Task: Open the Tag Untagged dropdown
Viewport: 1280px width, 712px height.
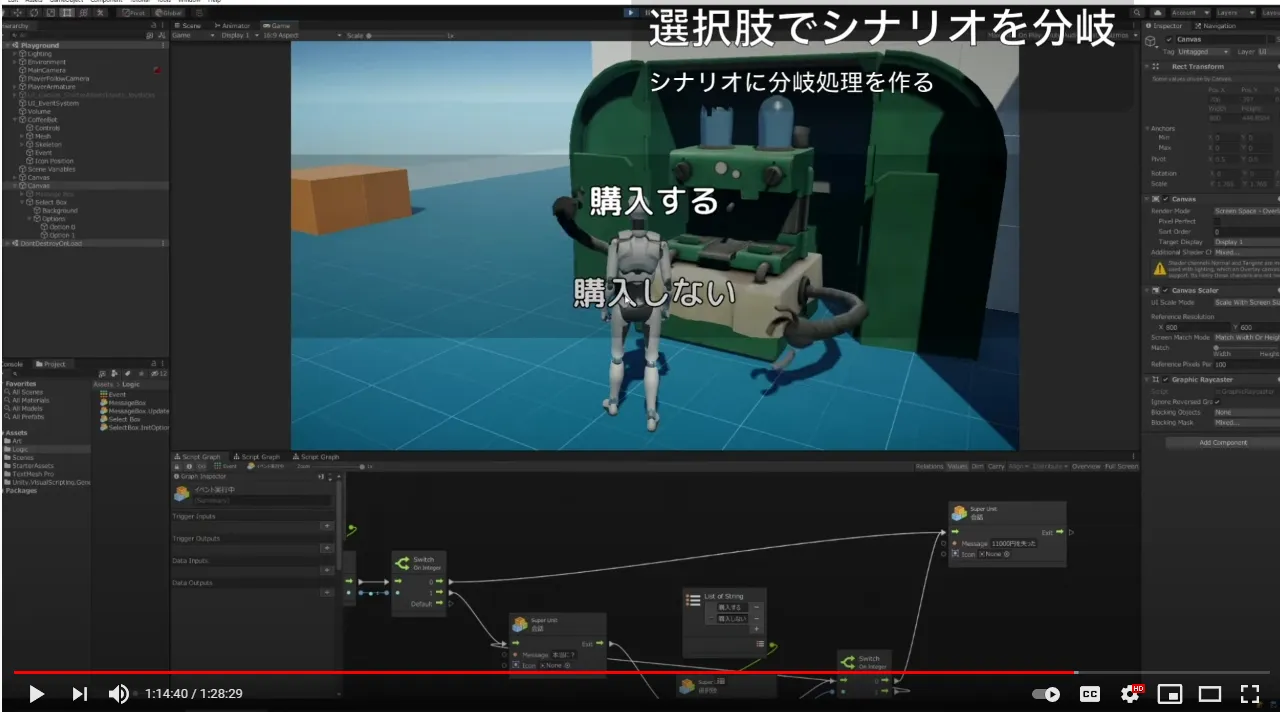Action: (x=1195, y=51)
